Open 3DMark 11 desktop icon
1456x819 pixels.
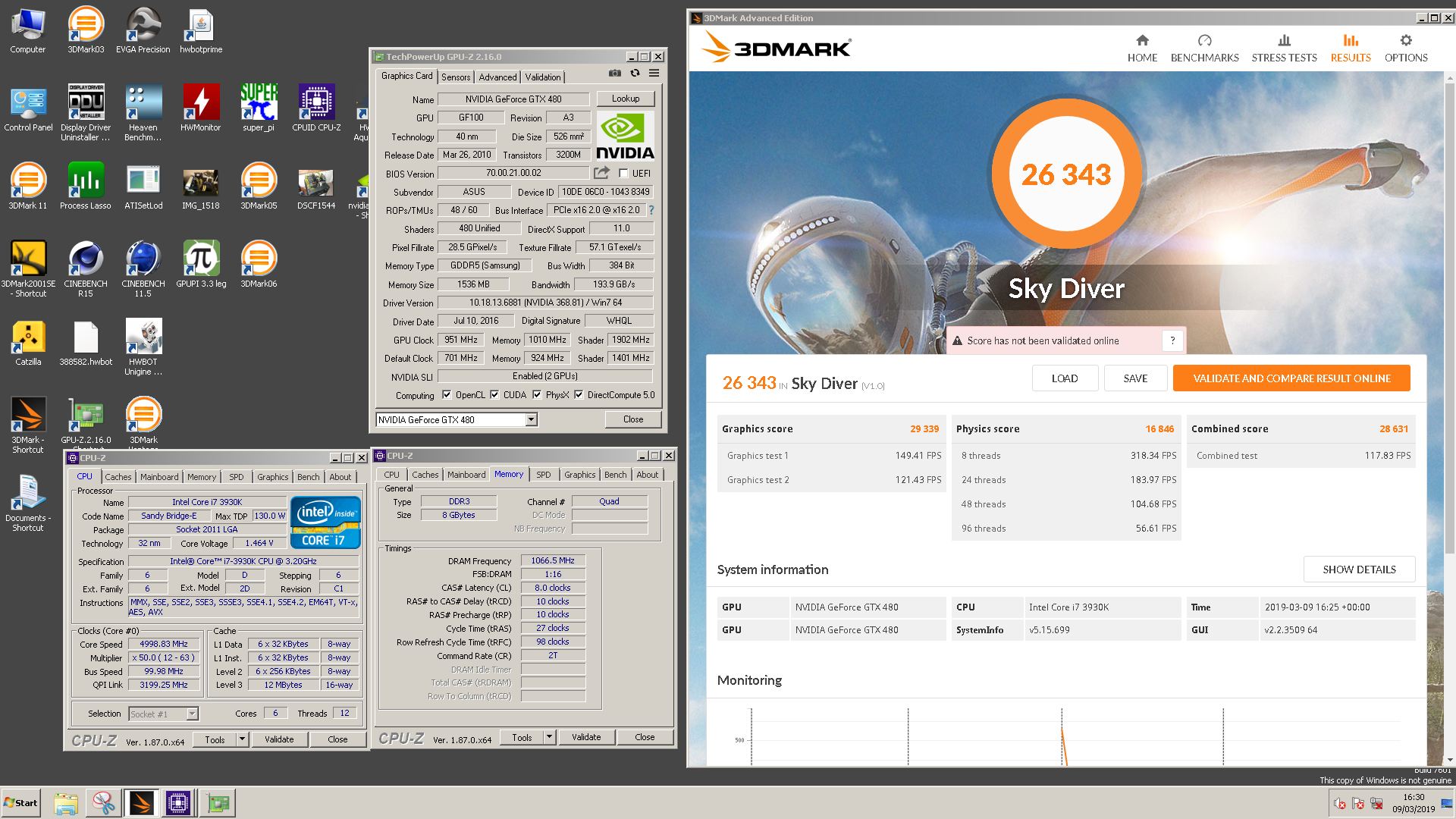pos(28,186)
